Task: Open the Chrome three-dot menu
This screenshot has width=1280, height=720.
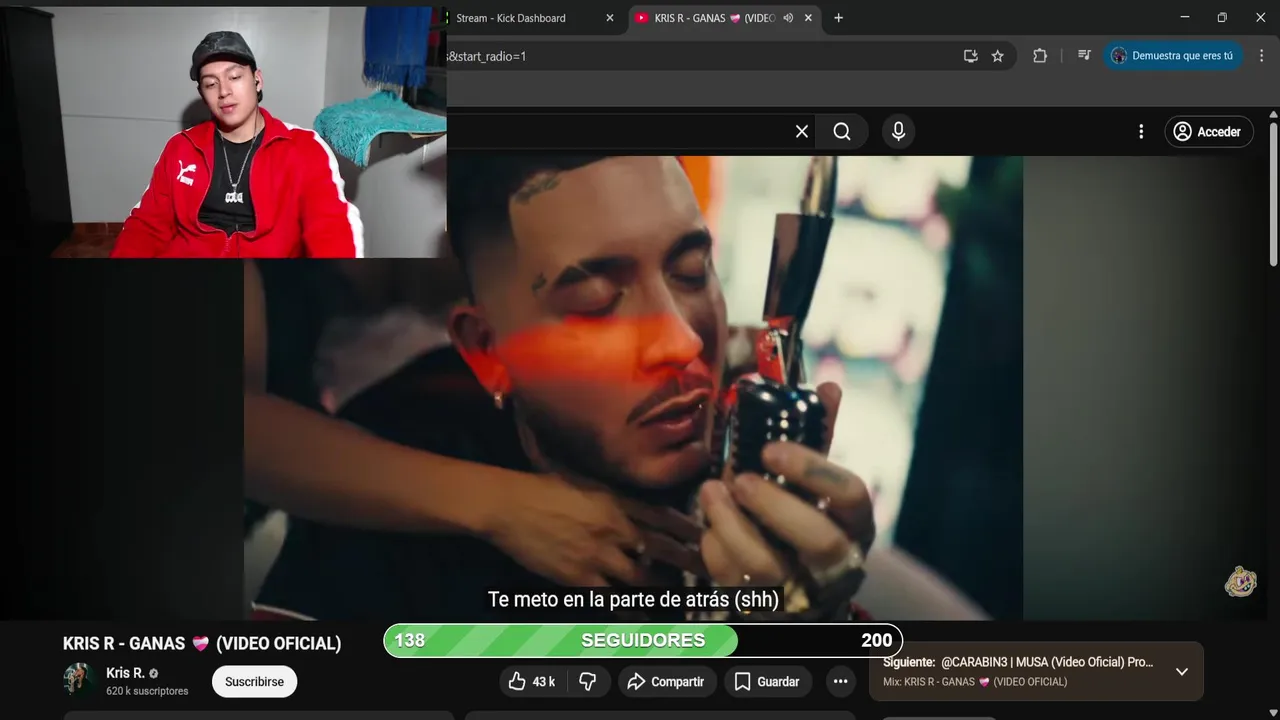Action: [1261, 56]
